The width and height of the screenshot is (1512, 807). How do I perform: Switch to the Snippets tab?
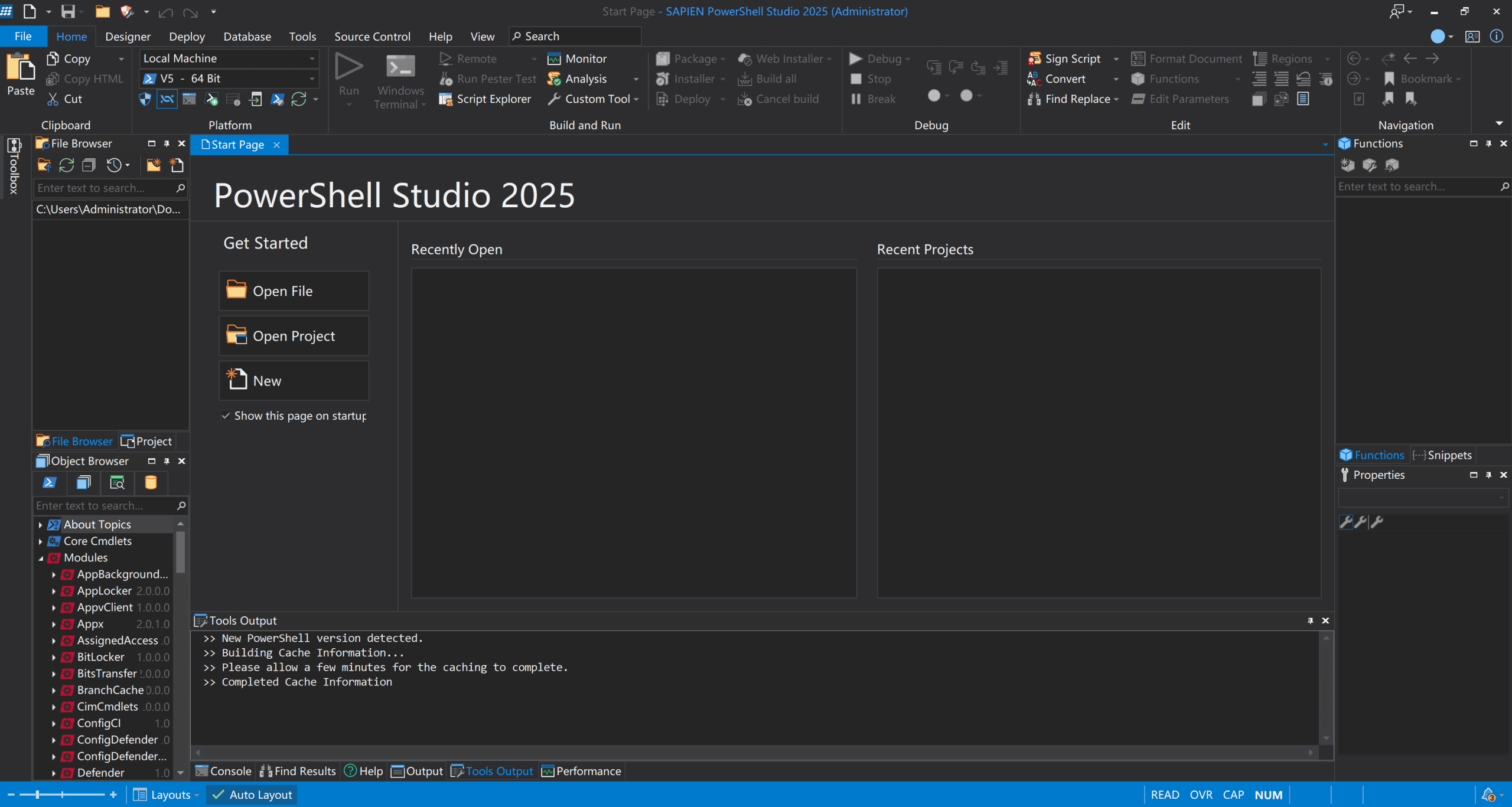[1443, 455]
